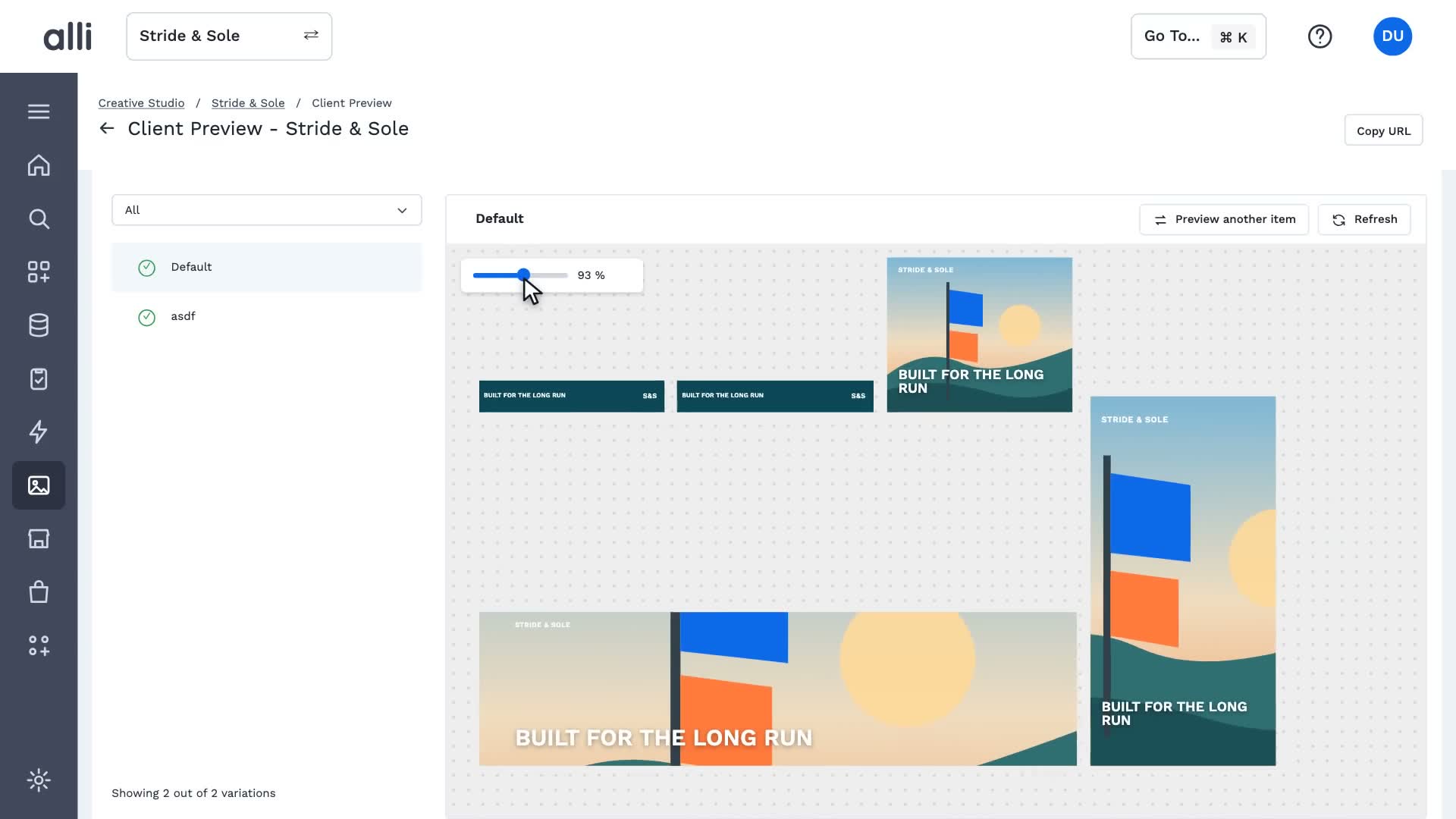Screen dimensions: 1456x819
Task: Open the Search sidebar icon
Action: (39, 219)
